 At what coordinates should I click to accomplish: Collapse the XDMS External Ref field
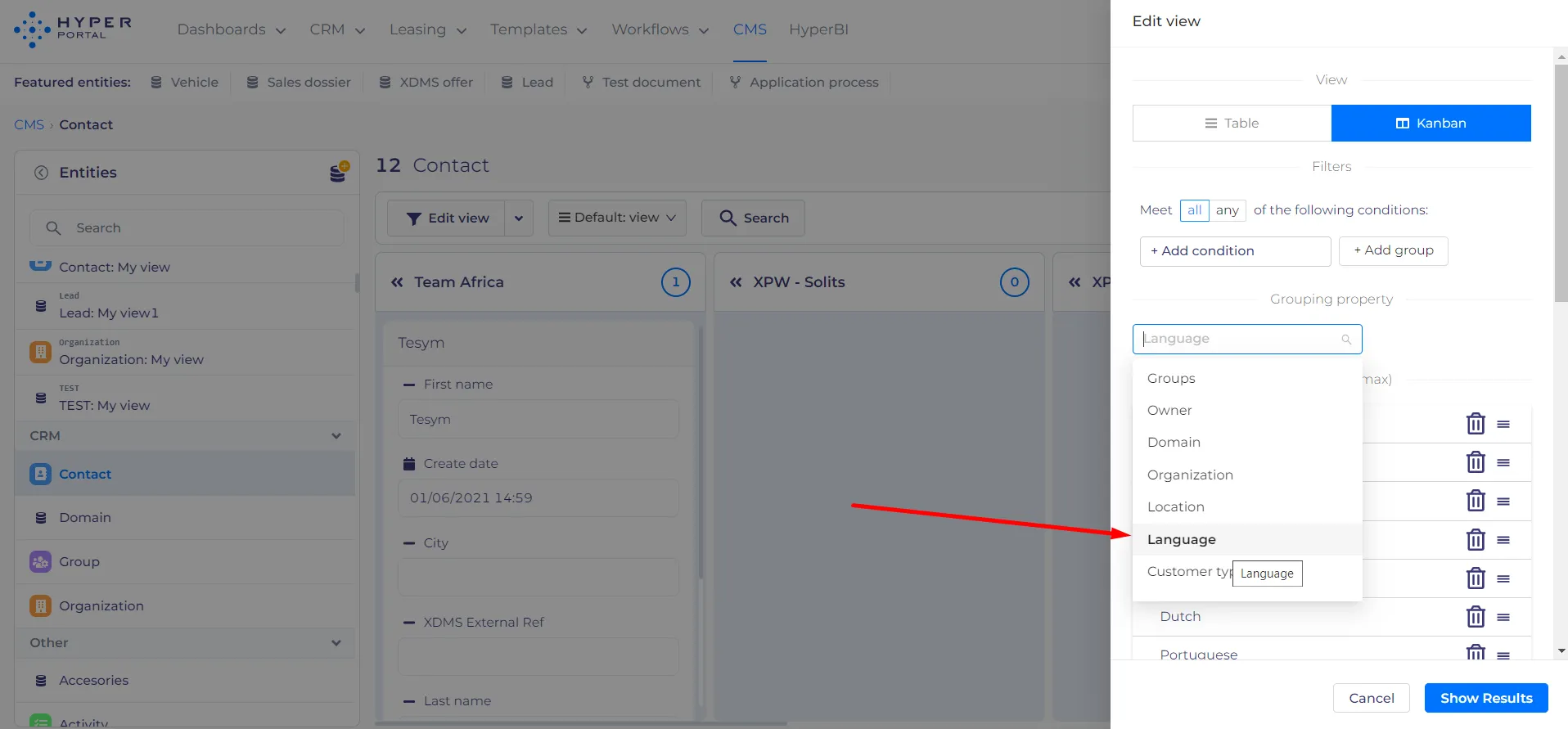(409, 623)
